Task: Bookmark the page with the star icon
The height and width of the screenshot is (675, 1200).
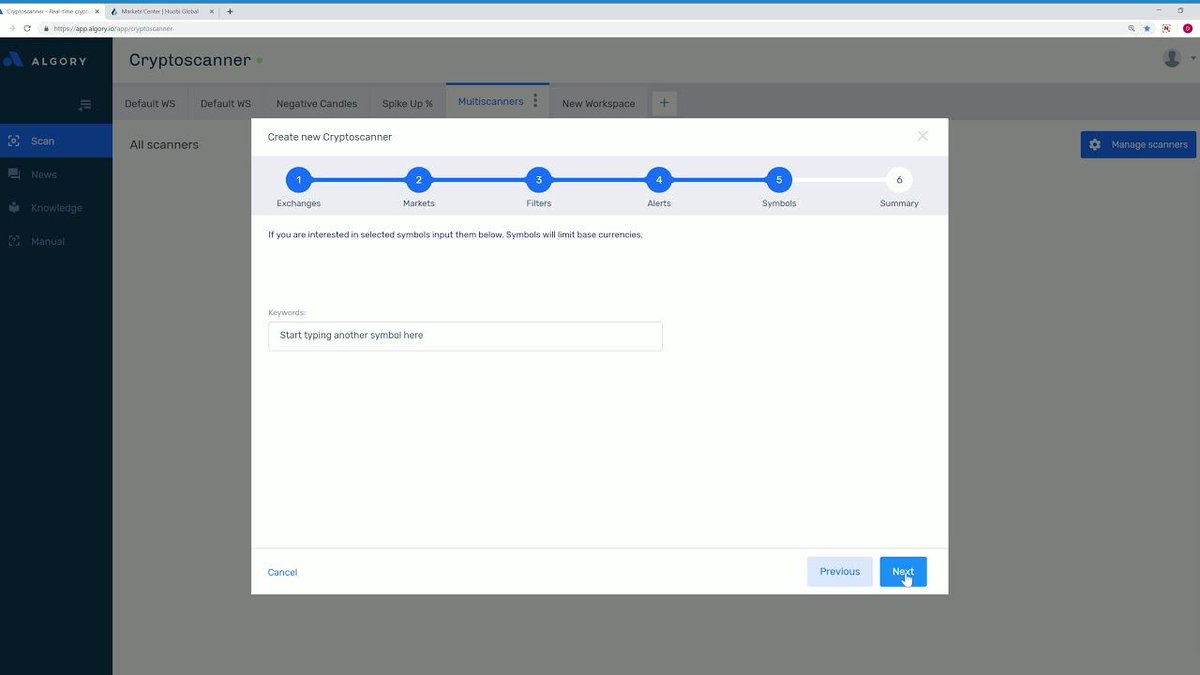Action: click(x=1146, y=28)
